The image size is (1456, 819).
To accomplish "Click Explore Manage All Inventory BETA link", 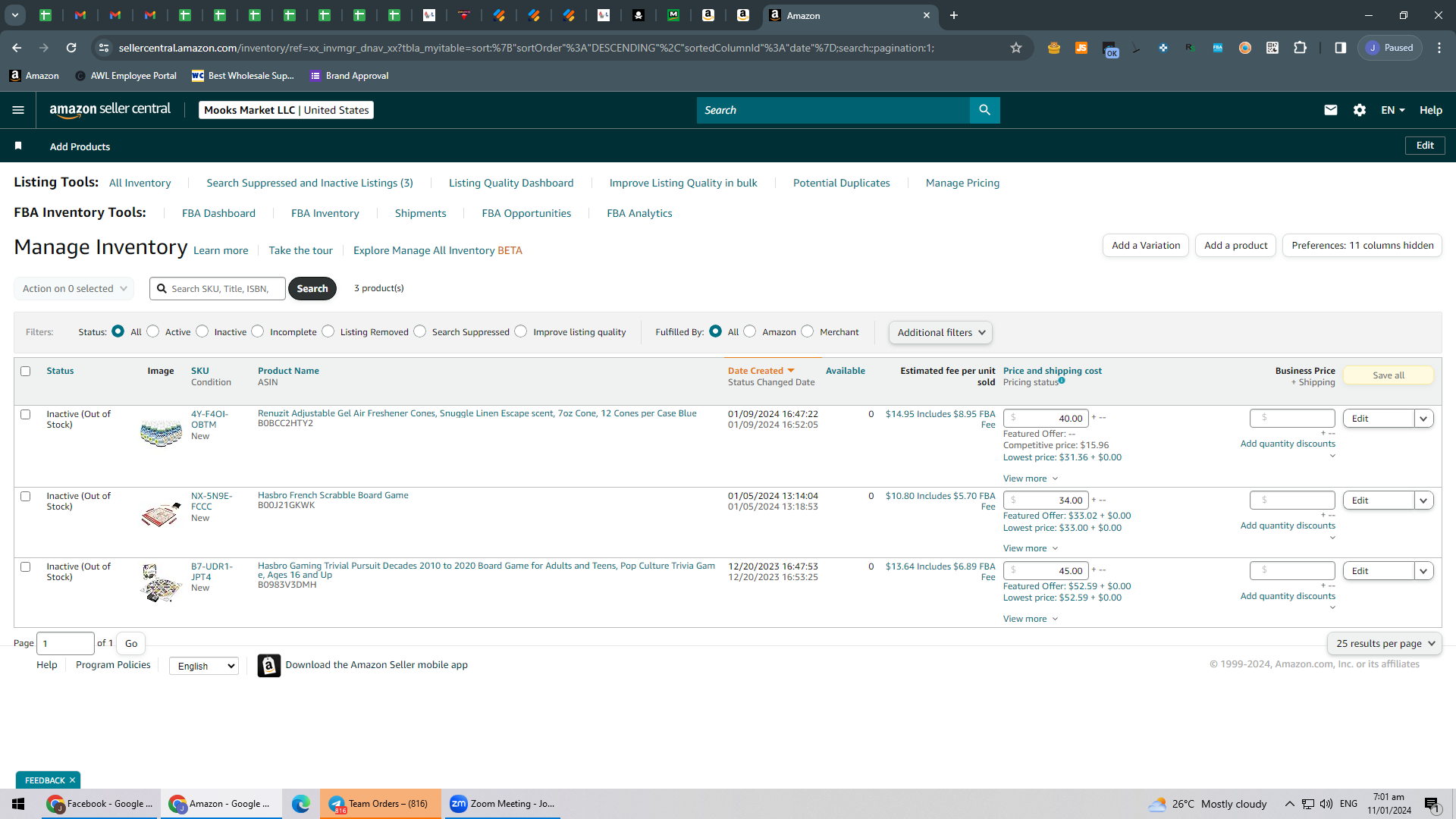I will click(x=438, y=250).
